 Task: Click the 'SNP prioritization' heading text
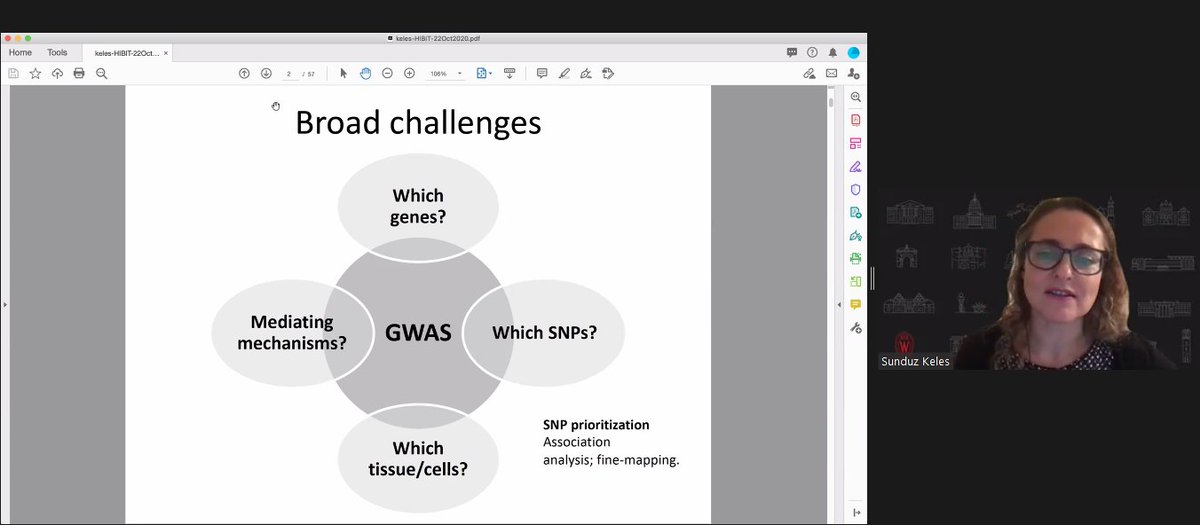pos(596,425)
